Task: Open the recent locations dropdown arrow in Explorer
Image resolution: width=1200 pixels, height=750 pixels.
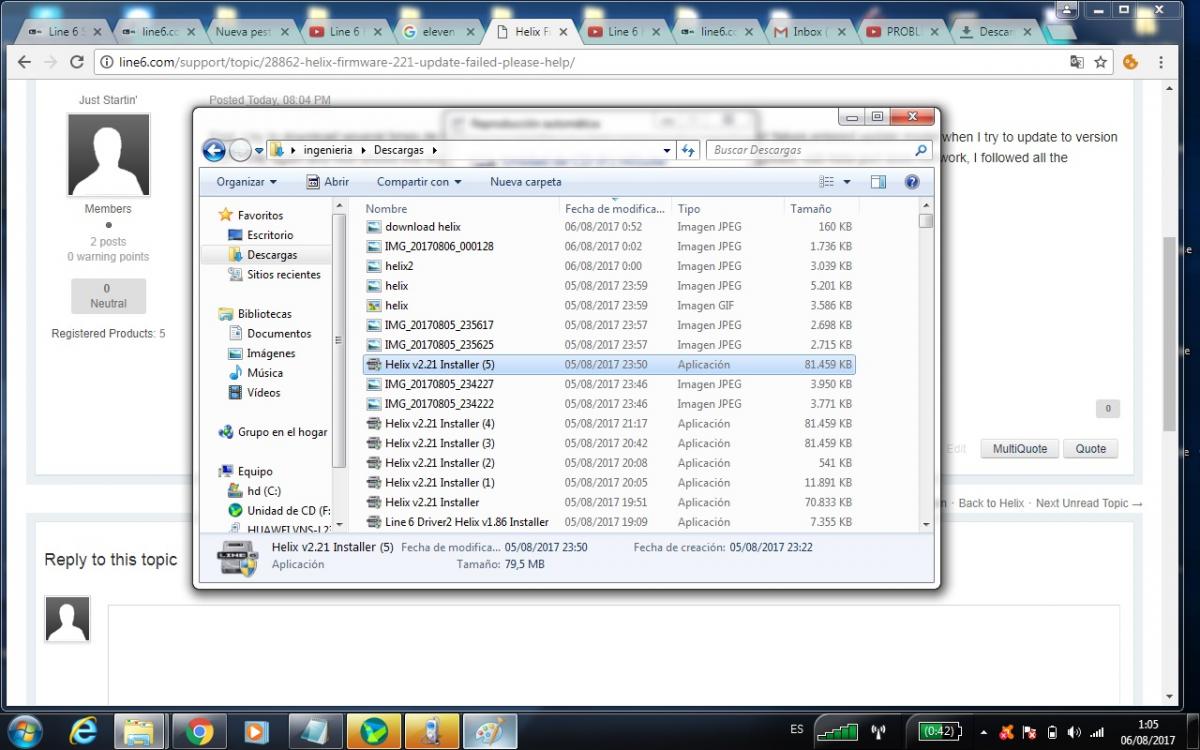Action: pos(259,151)
